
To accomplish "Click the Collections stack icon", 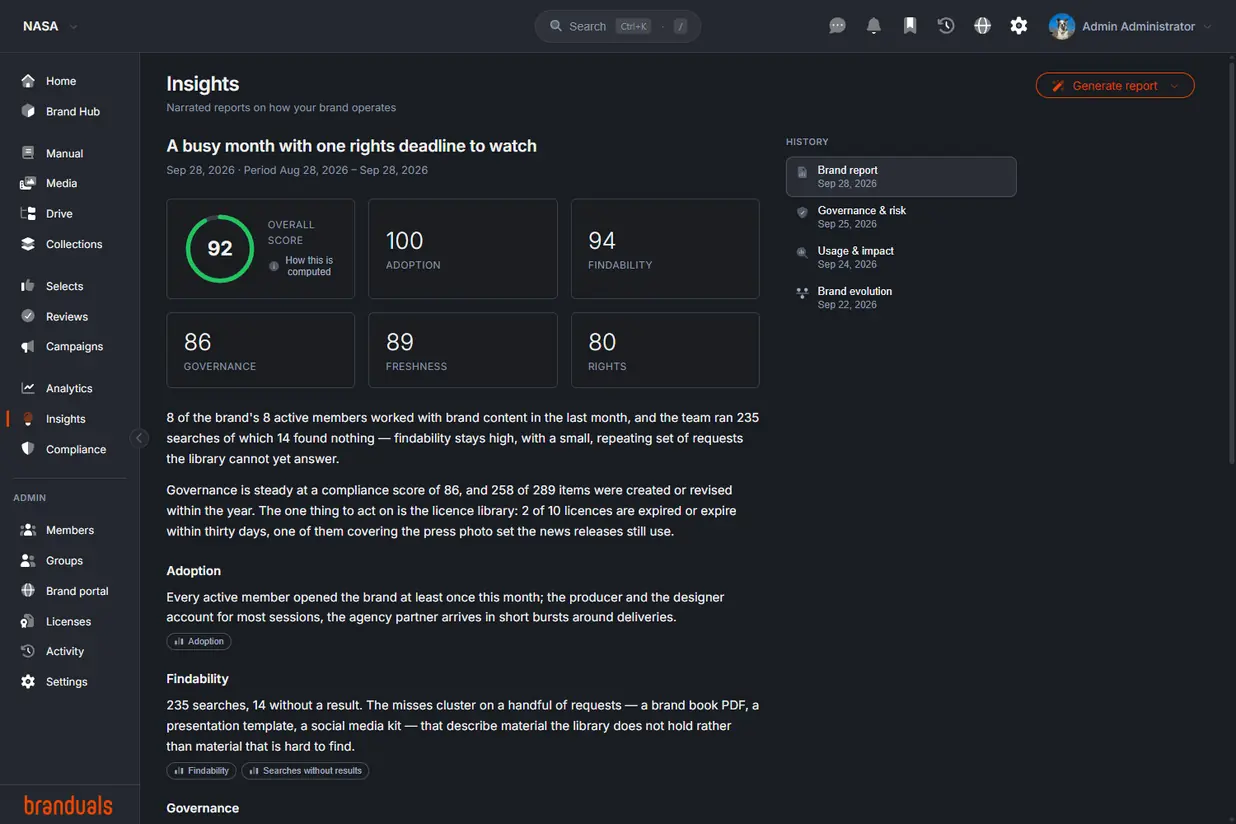I will tap(28, 244).
